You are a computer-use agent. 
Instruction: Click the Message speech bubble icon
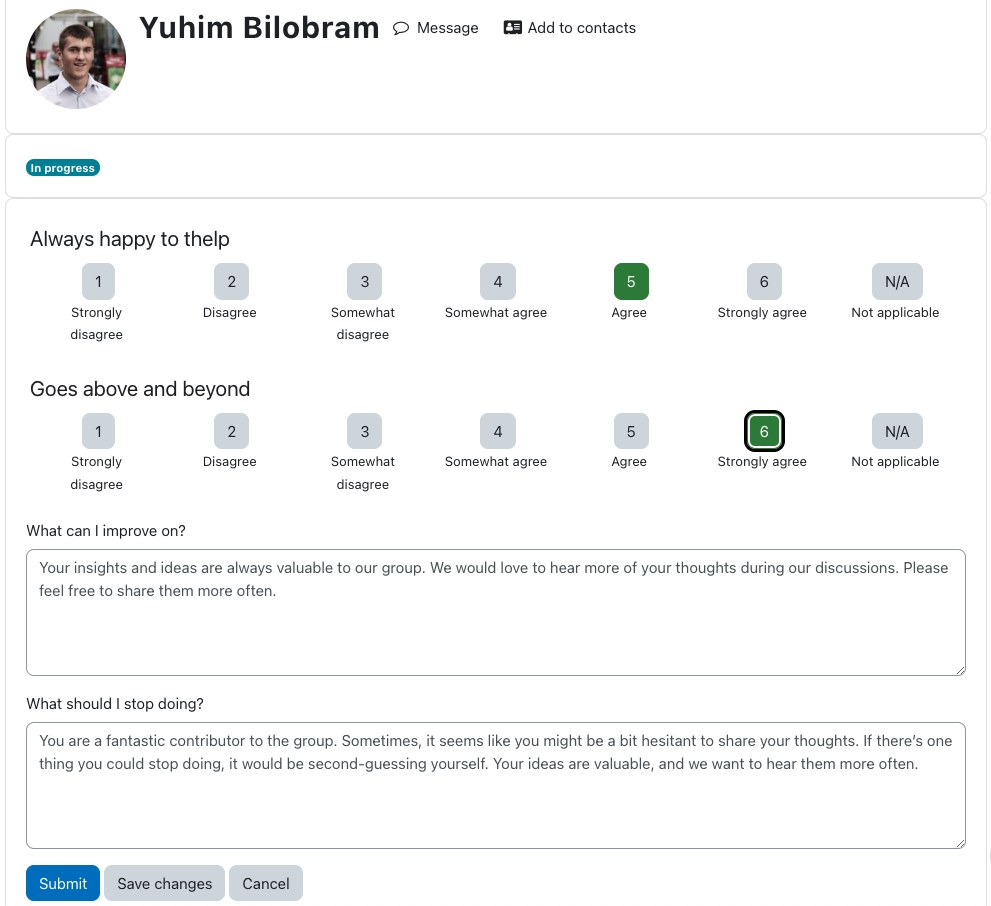pos(401,28)
